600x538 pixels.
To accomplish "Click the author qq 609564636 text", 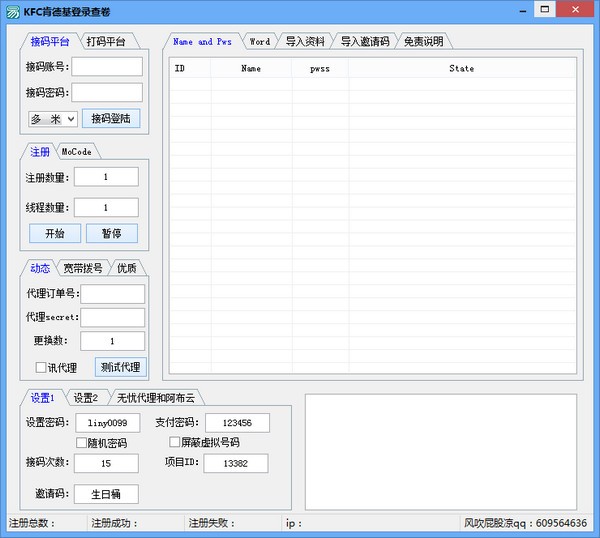I will [525, 523].
